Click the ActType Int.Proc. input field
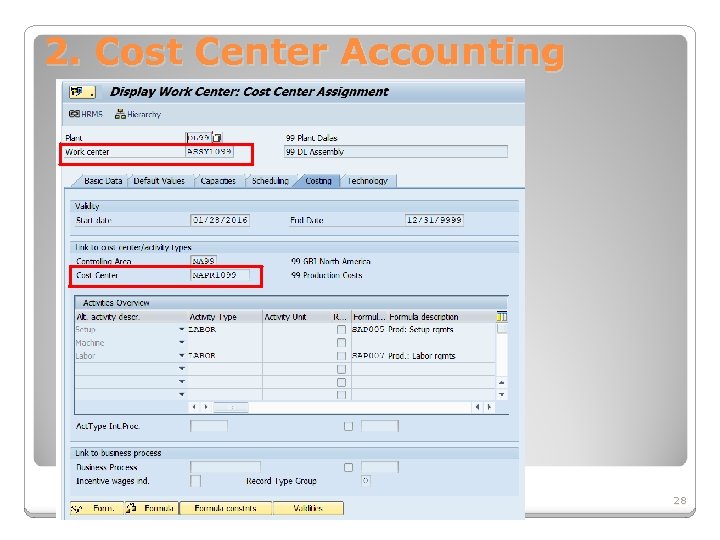This screenshot has height=540, width=720. click(x=209, y=426)
